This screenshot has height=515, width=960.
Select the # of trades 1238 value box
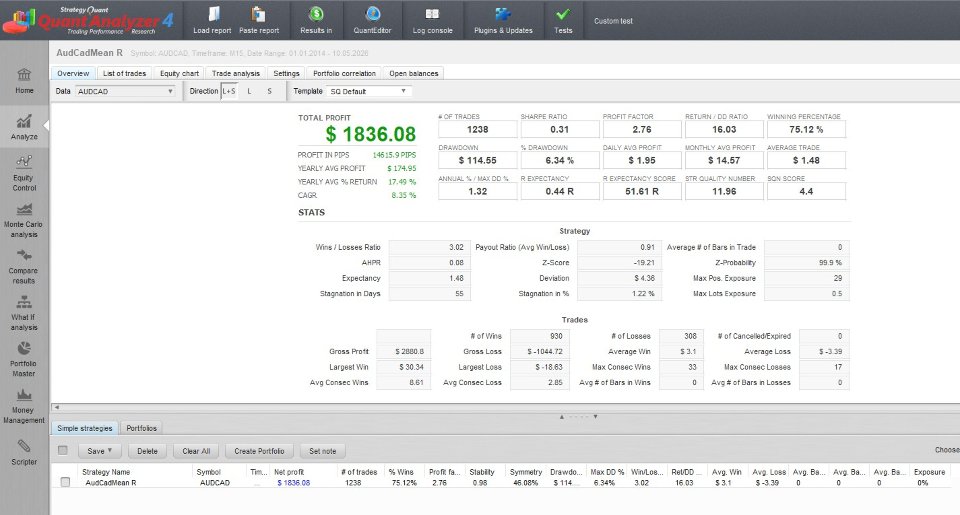coord(478,129)
